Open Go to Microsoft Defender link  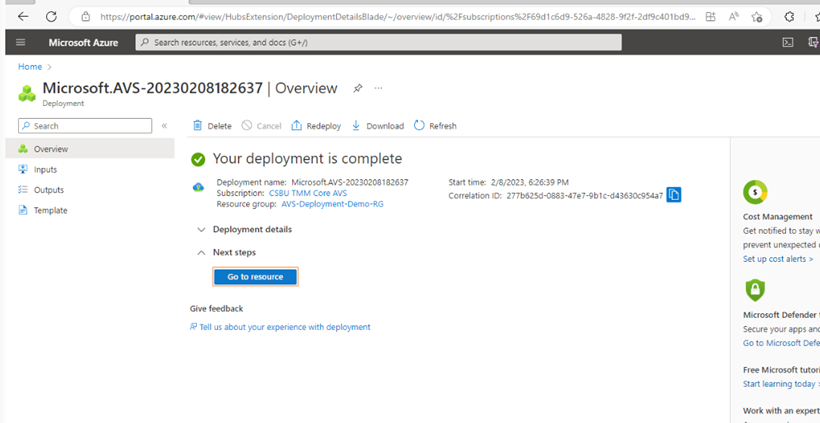[781, 343]
